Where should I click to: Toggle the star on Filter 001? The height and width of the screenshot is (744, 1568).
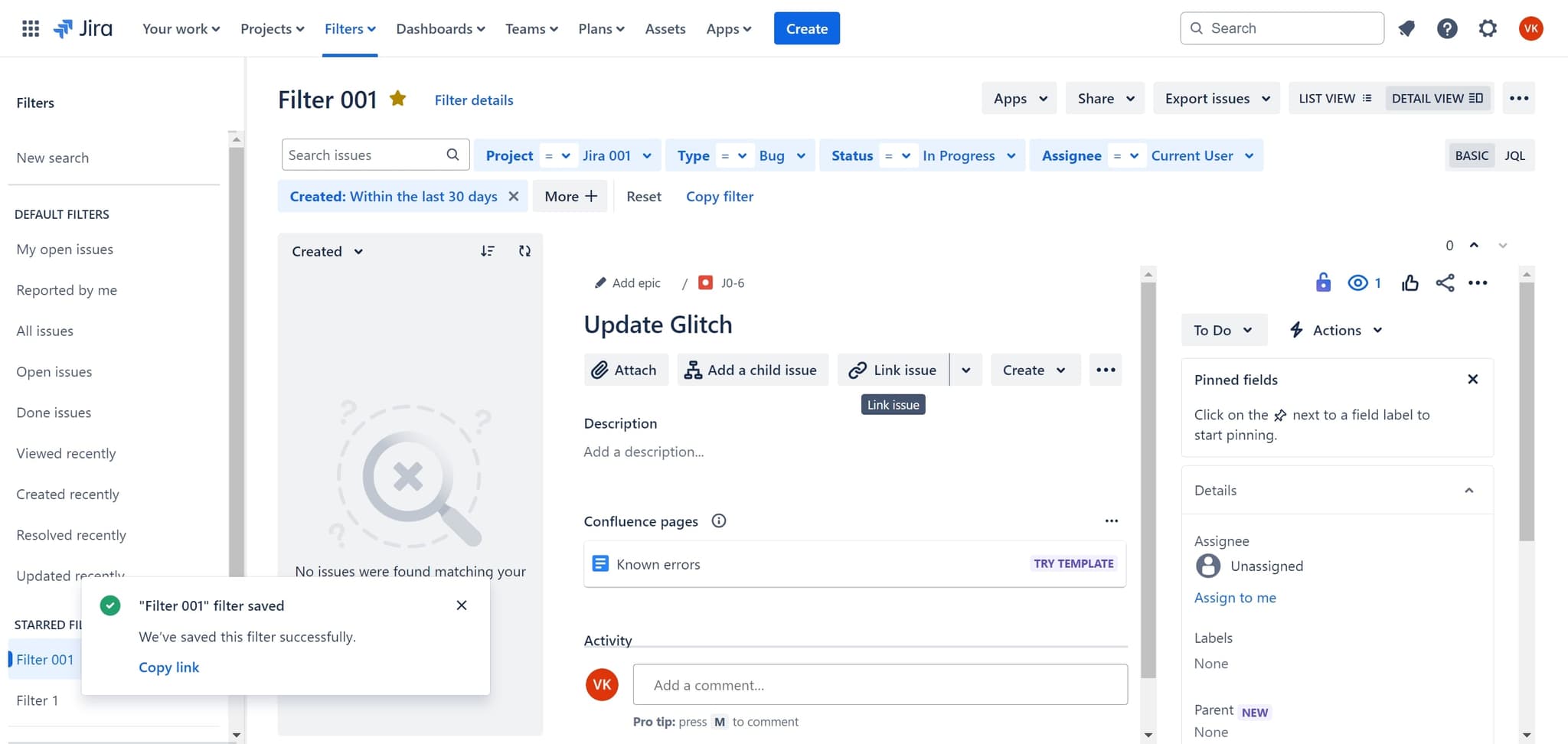[397, 99]
